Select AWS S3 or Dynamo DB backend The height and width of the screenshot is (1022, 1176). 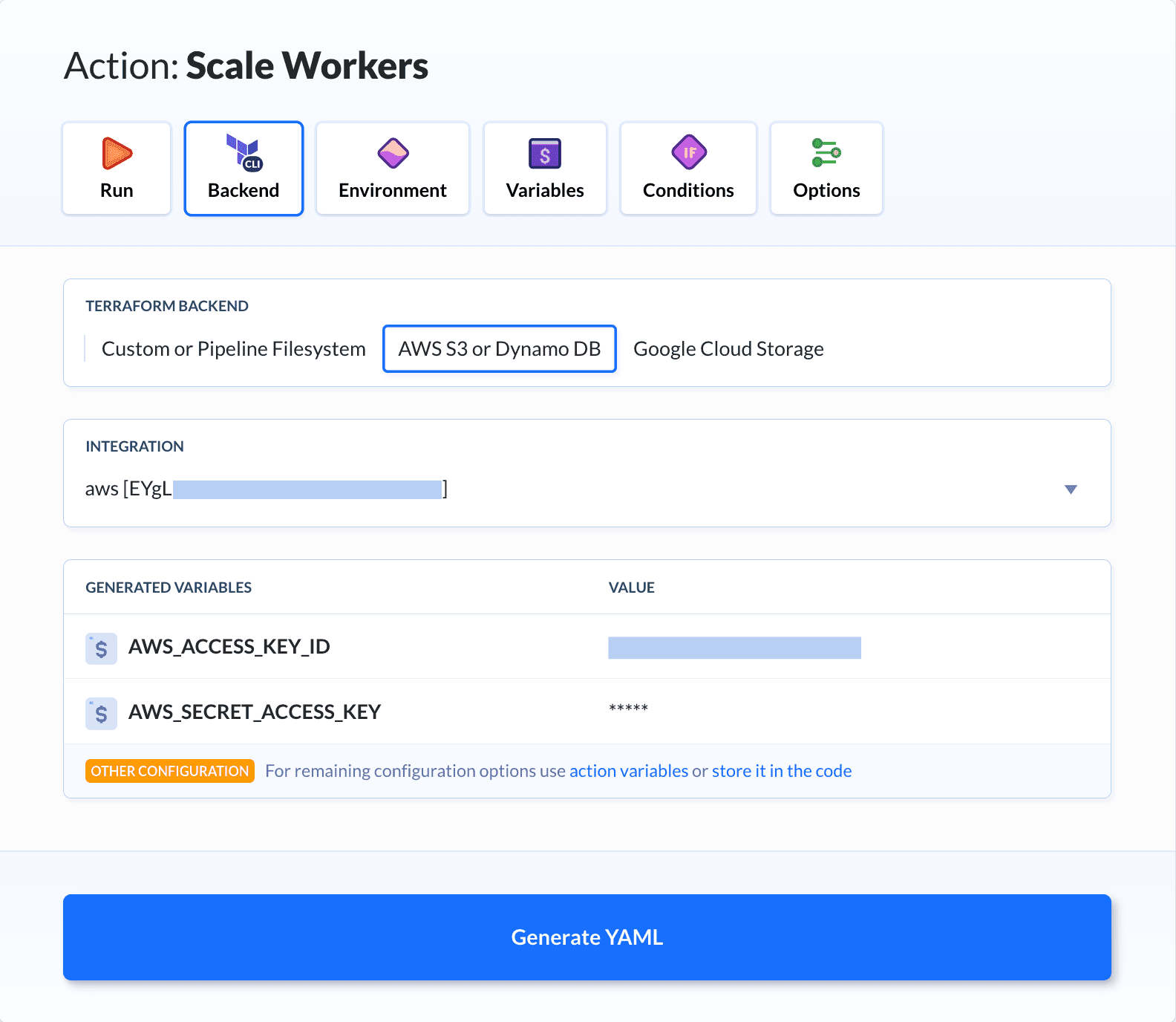[500, 349]
